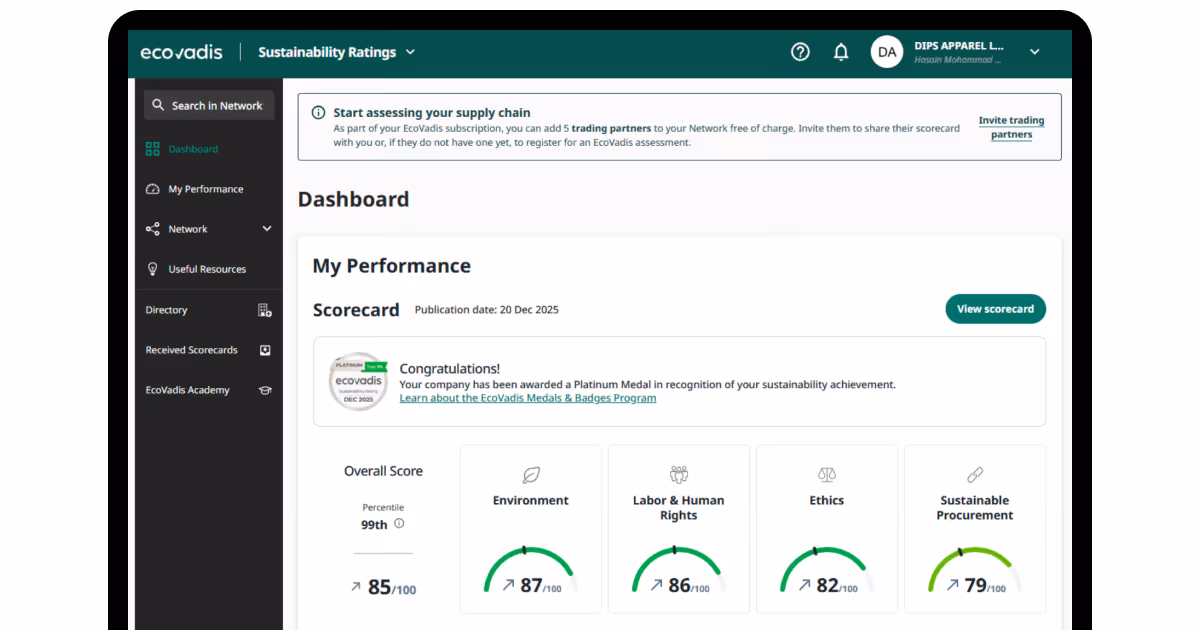The image size is (1200, 630).
Task: Click the Received Scorecards inbox icon
Action: click(x=265, y=350)
